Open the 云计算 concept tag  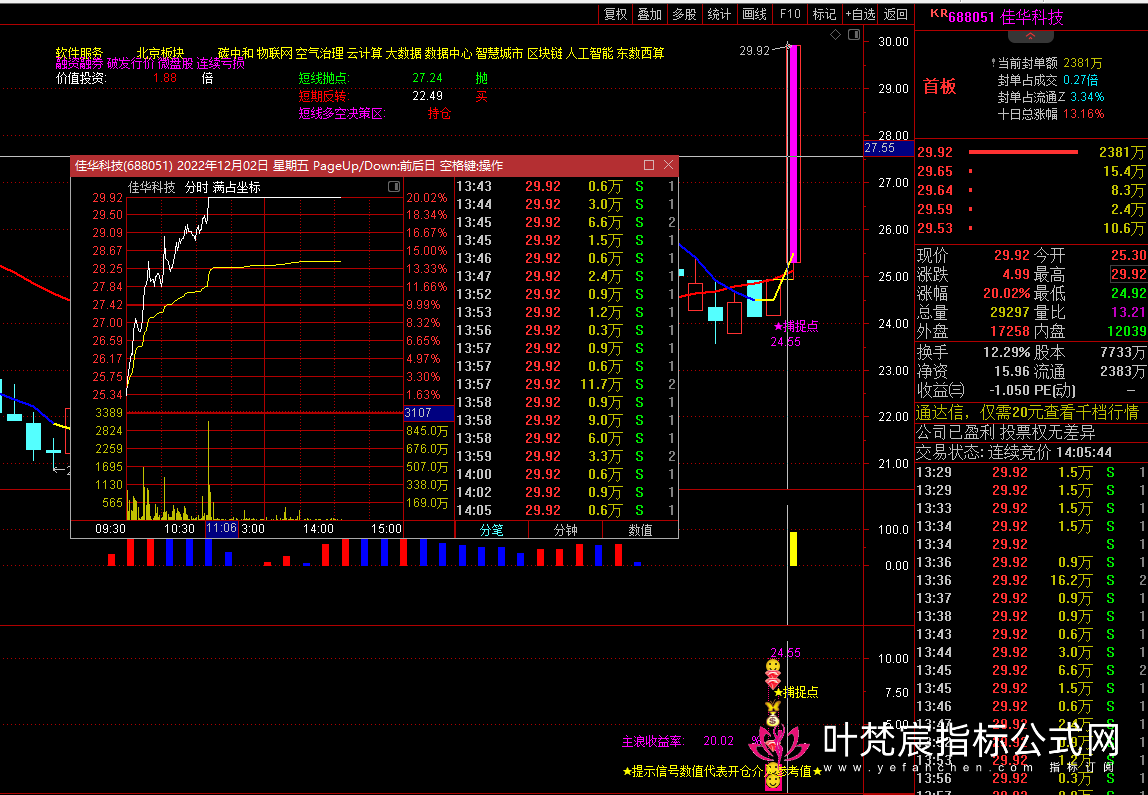(x=365, y=53)
